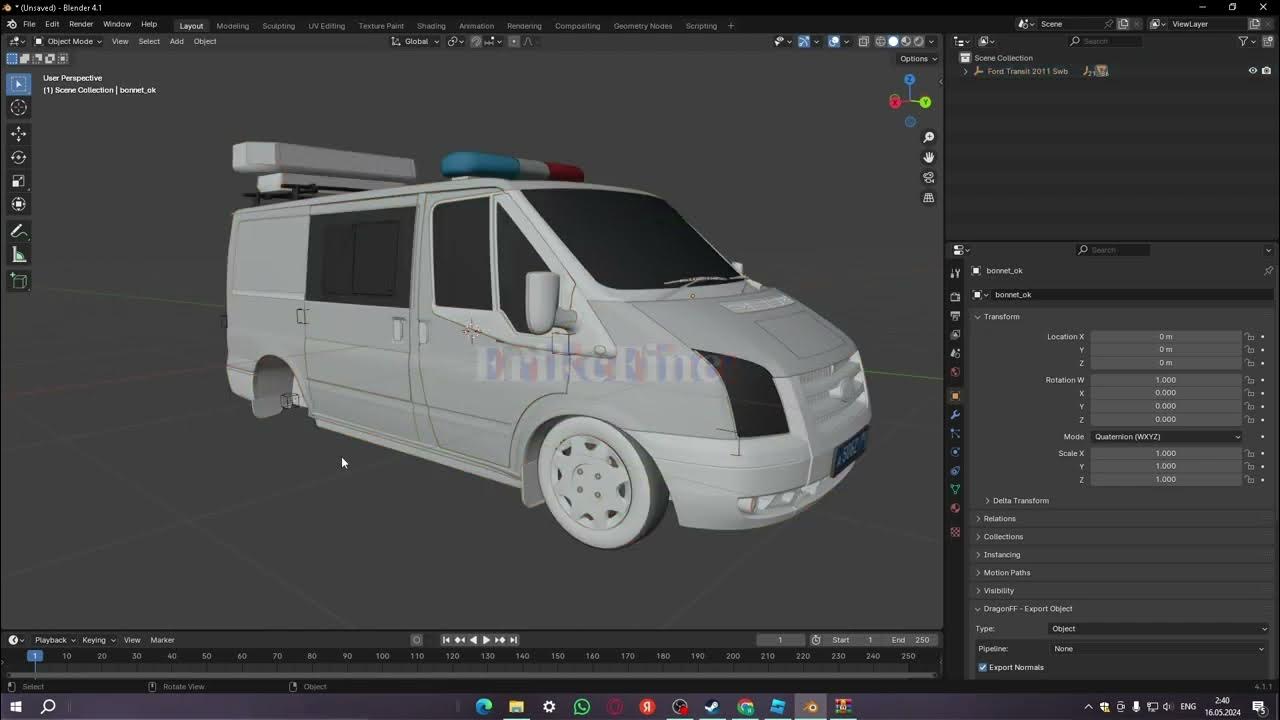
Task: Expand Ford Transit 2011 Swb tree arrow
Action: (966, 71)
